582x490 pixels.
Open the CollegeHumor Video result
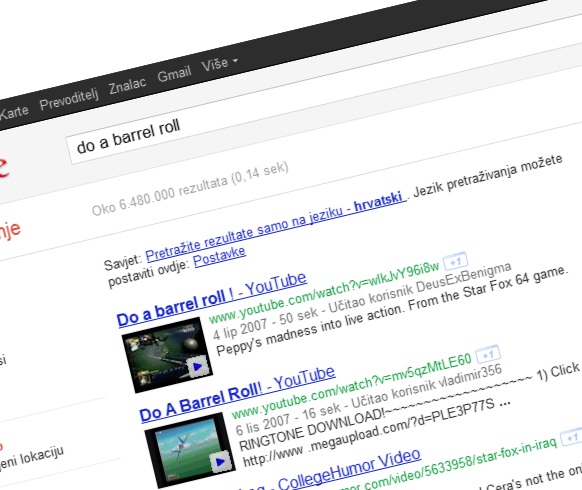(330, 471)
